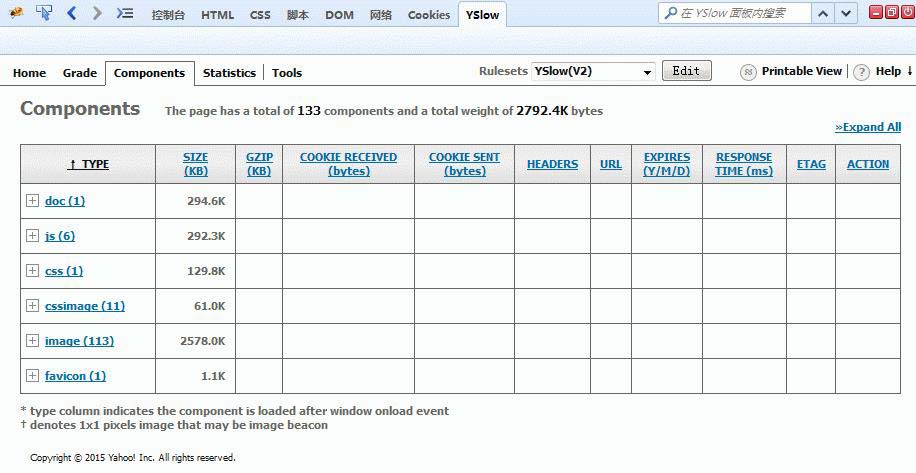Expand the image (113) component group
This screenshot has height=473, width=916.
32,341
